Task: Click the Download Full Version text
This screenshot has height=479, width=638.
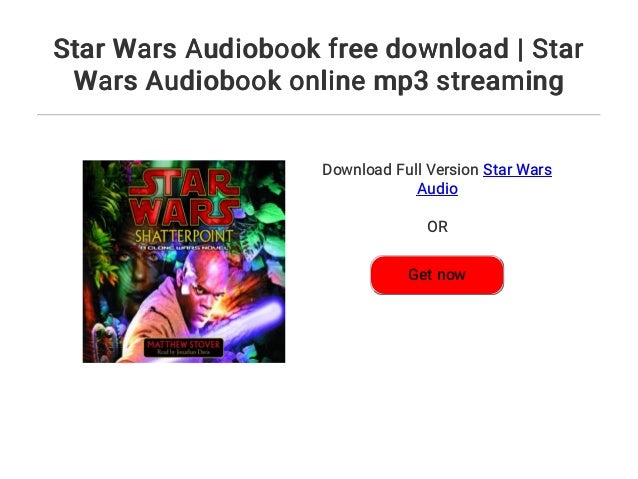Action: pyautogui.click(x=400, y=170)
